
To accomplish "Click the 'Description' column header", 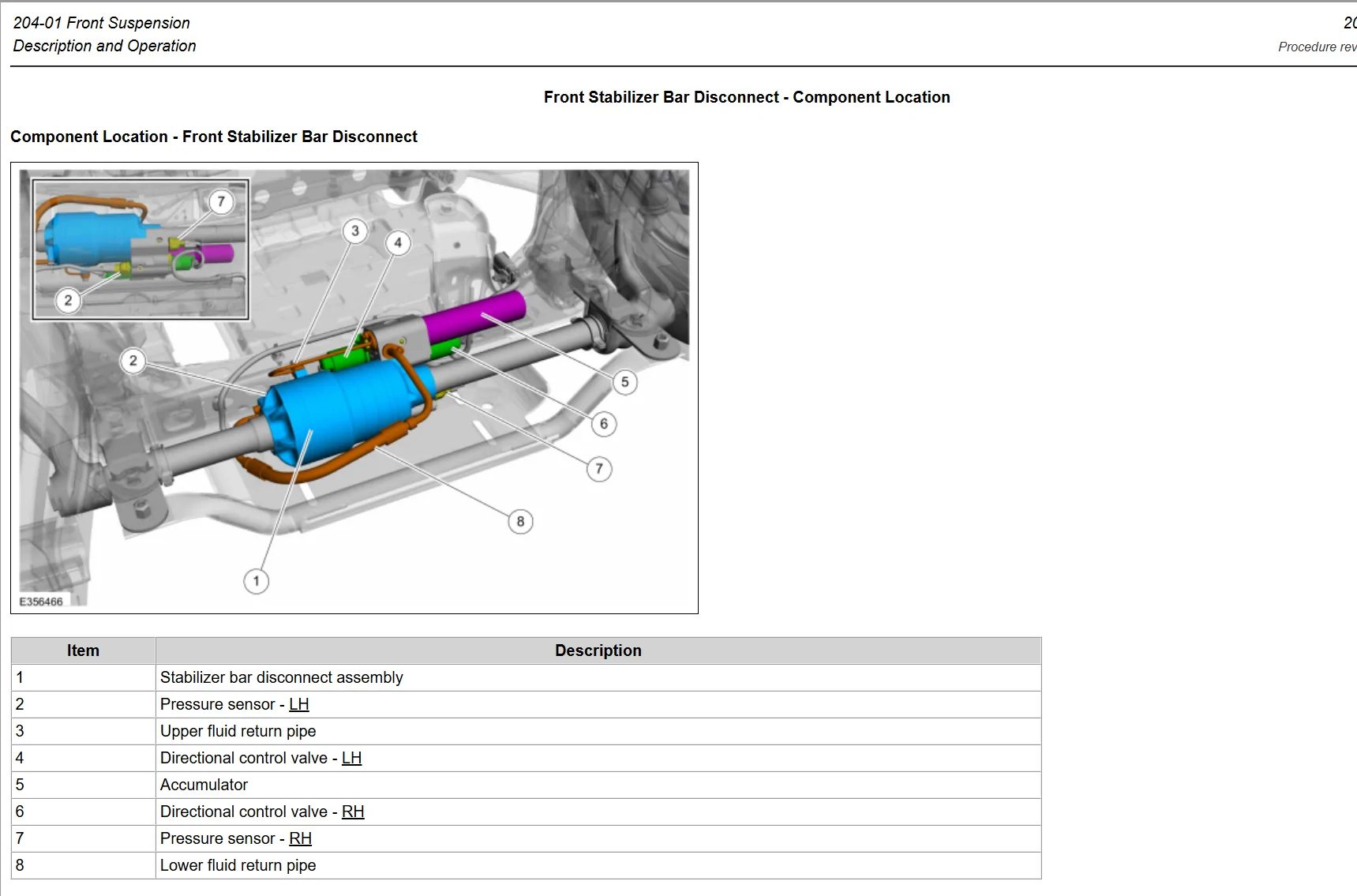I will point(598,650).
